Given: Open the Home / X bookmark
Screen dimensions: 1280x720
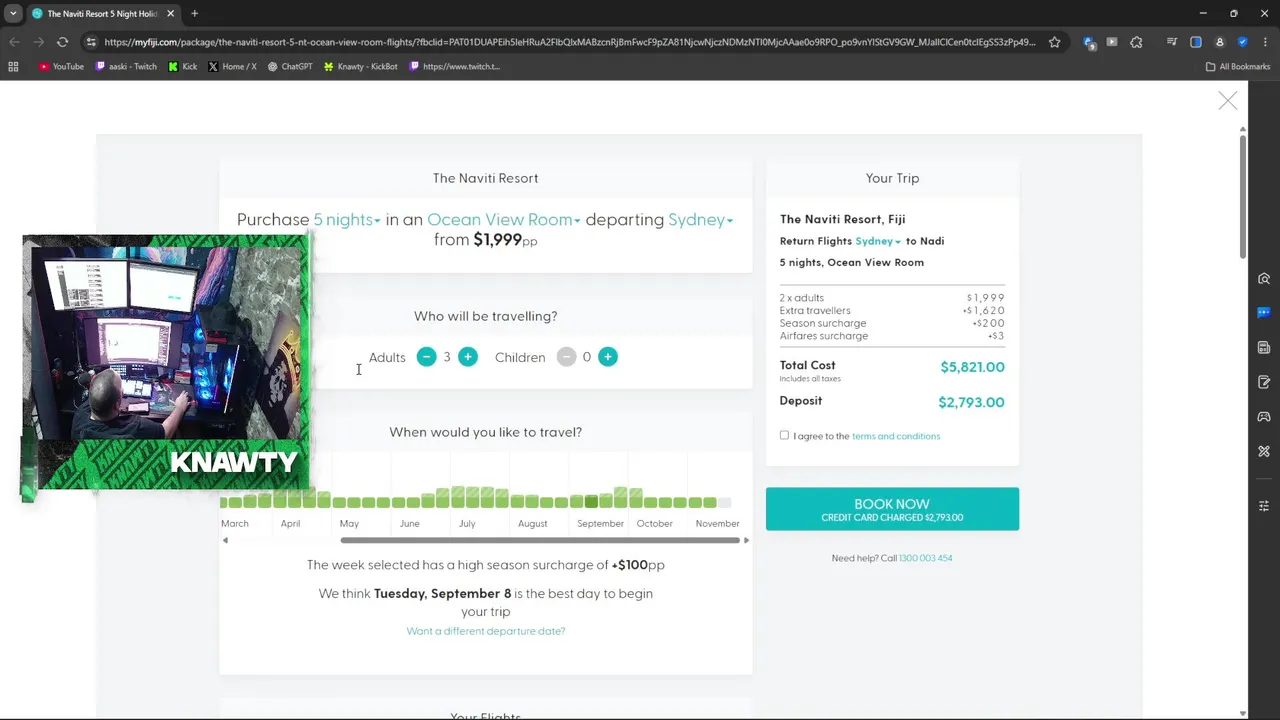Looking at the screenshot, I should [x=232, y=66].
